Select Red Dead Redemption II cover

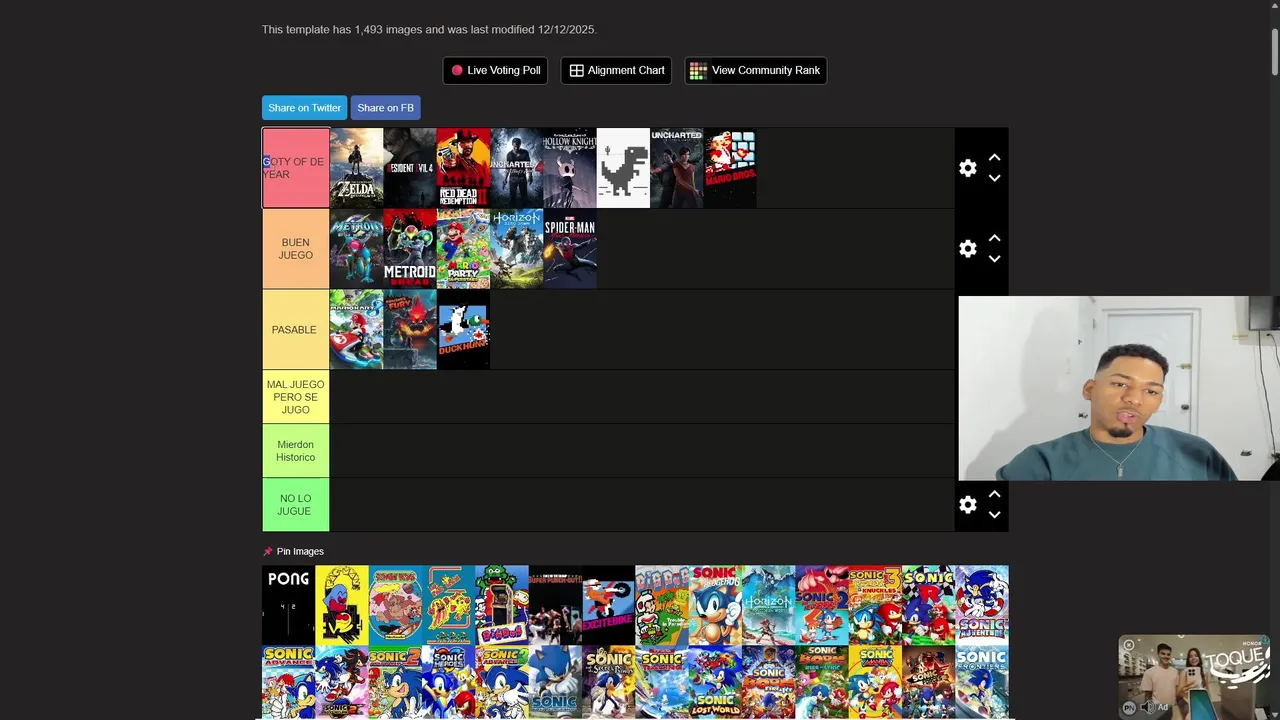pyautogui.click(x=463, y=168)
